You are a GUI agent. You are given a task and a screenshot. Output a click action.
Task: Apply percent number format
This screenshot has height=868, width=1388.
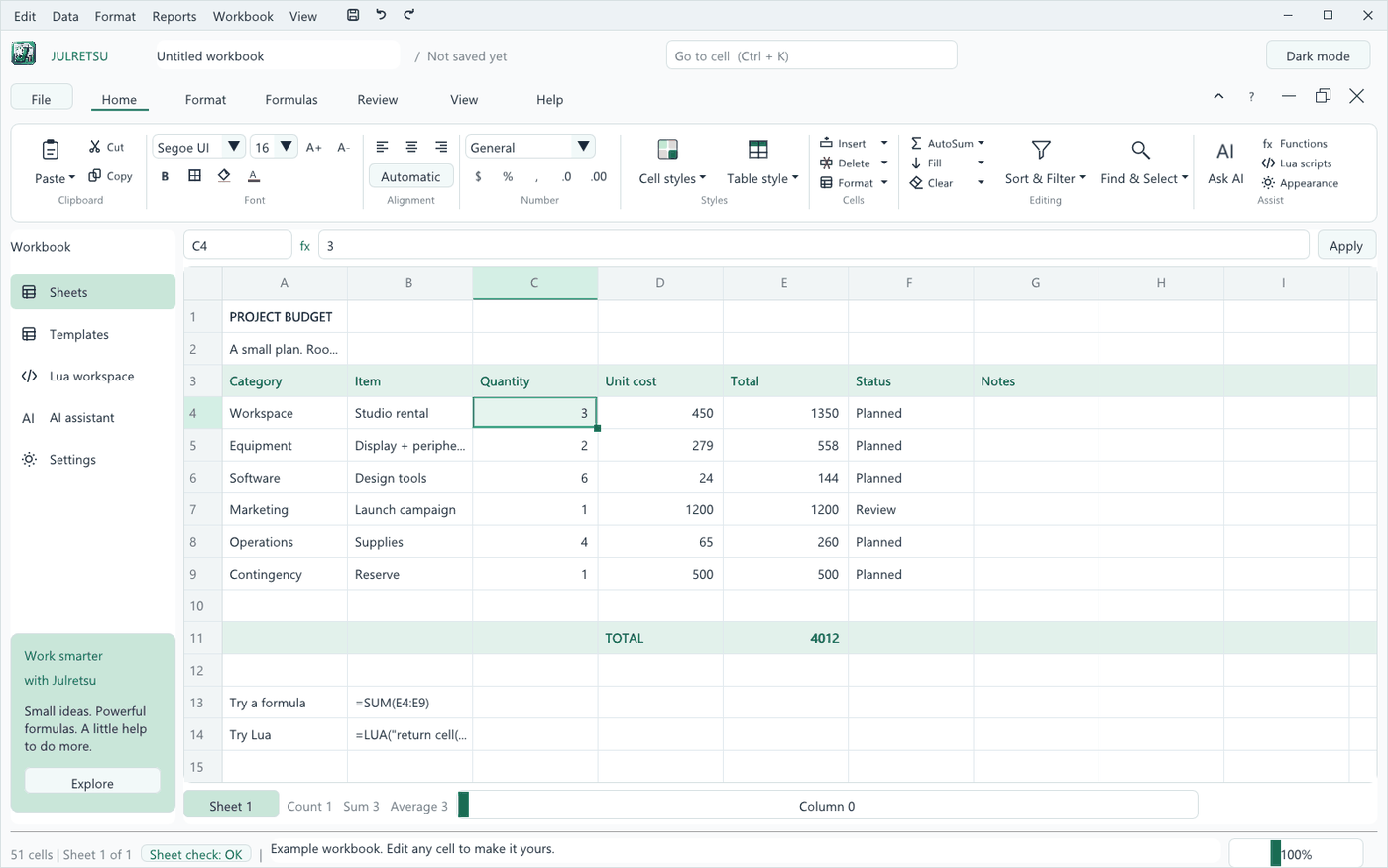click(x=508, y=176)
